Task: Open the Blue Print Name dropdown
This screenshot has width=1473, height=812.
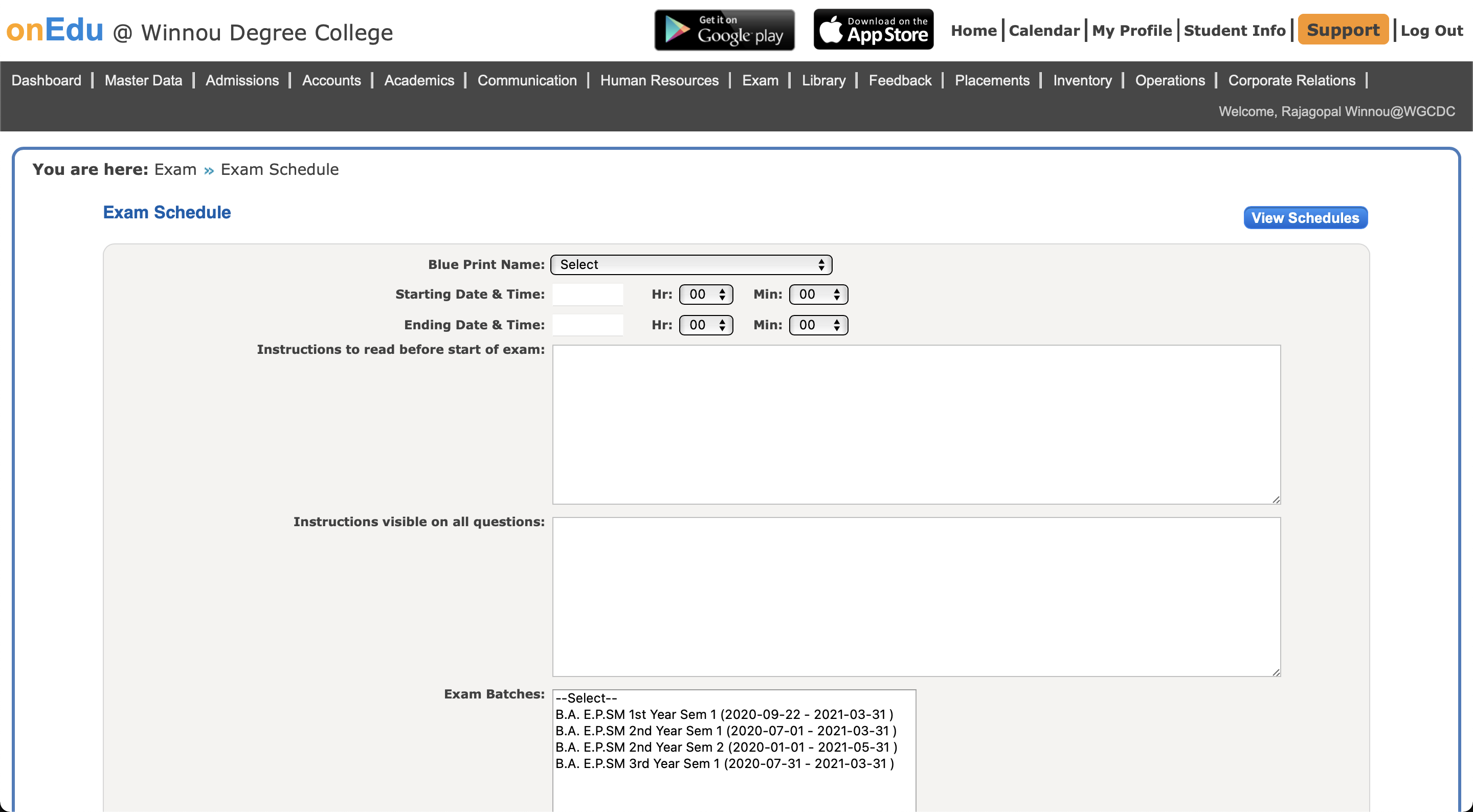Action: 691,265
